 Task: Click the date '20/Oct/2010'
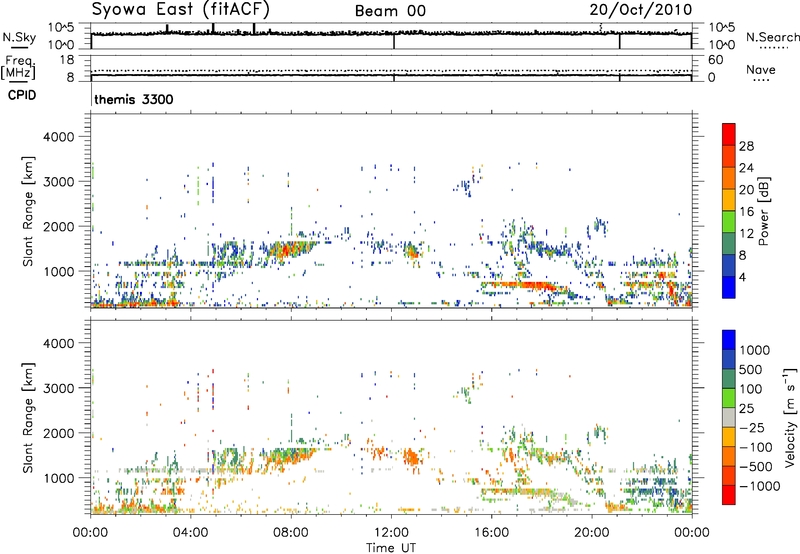tap(641, 10)
